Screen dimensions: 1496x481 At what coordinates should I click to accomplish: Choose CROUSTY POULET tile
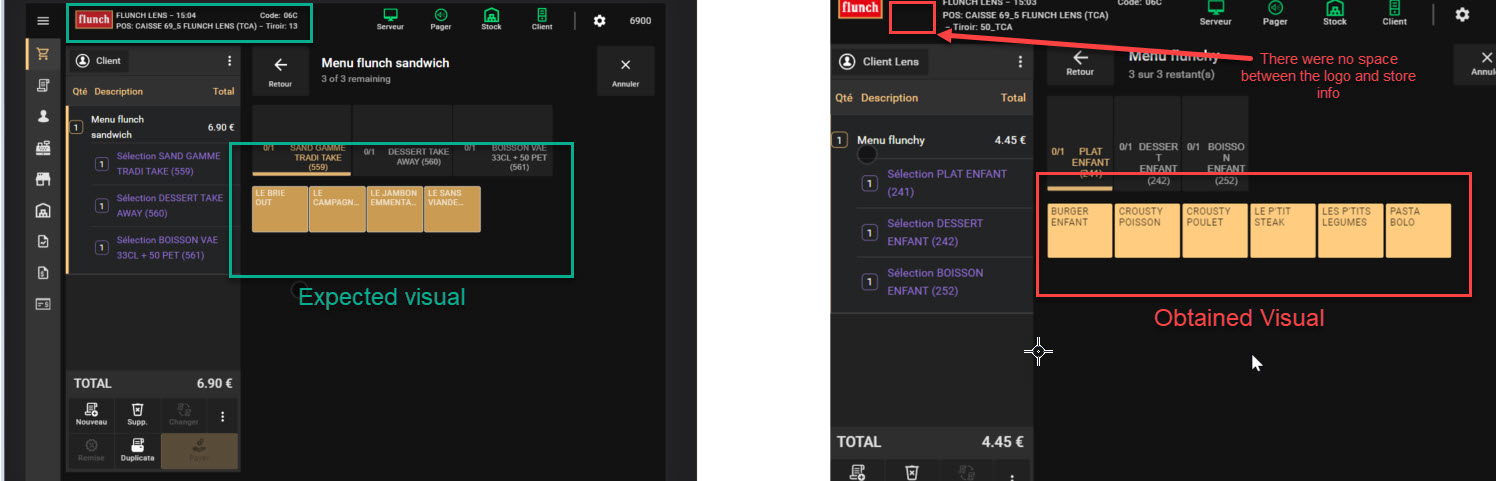click(1215, 230)
